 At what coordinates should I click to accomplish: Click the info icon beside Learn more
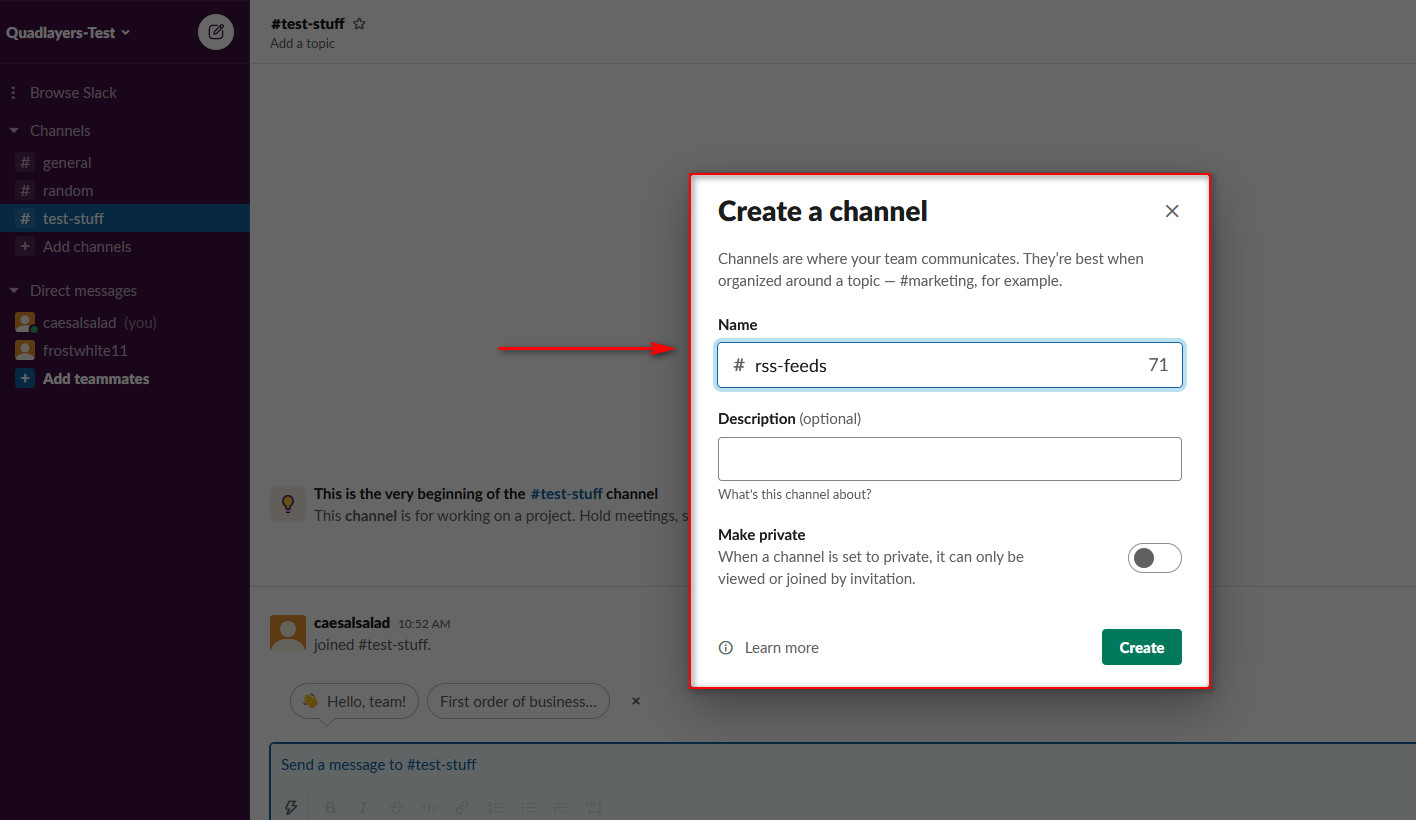pyautogui.click(x=726, y=648)
